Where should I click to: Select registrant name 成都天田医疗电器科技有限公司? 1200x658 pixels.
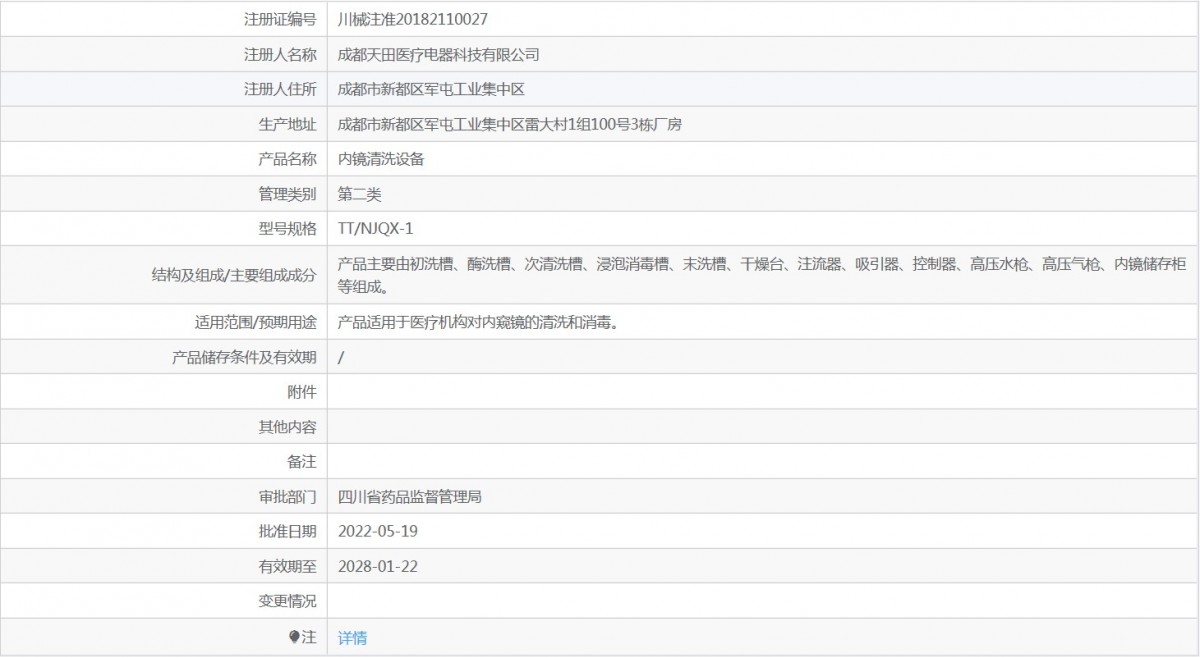(439, 54)
